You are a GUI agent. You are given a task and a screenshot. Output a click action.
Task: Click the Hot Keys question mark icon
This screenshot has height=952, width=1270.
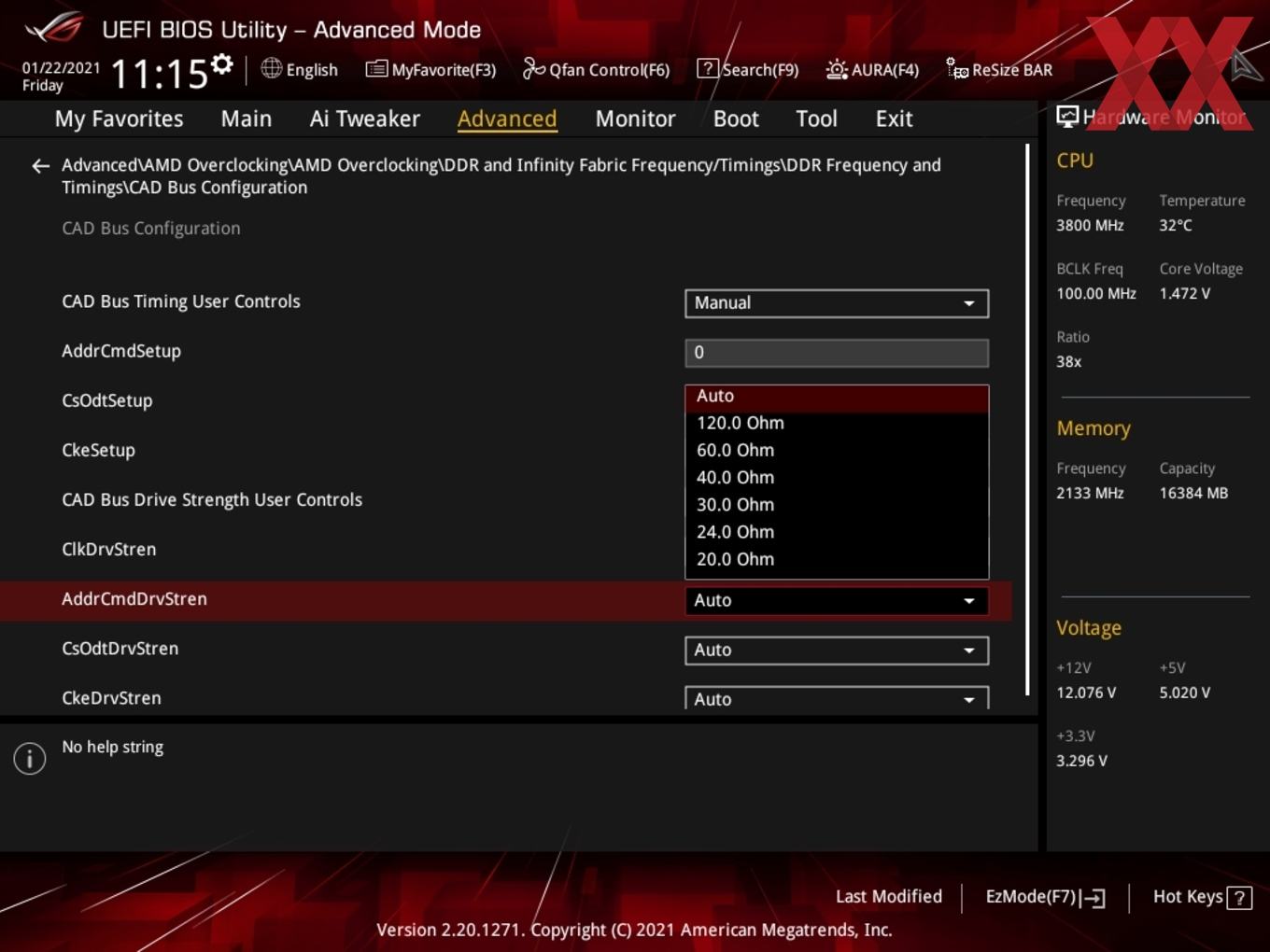pyautogui.click(x=1239, y=898)
